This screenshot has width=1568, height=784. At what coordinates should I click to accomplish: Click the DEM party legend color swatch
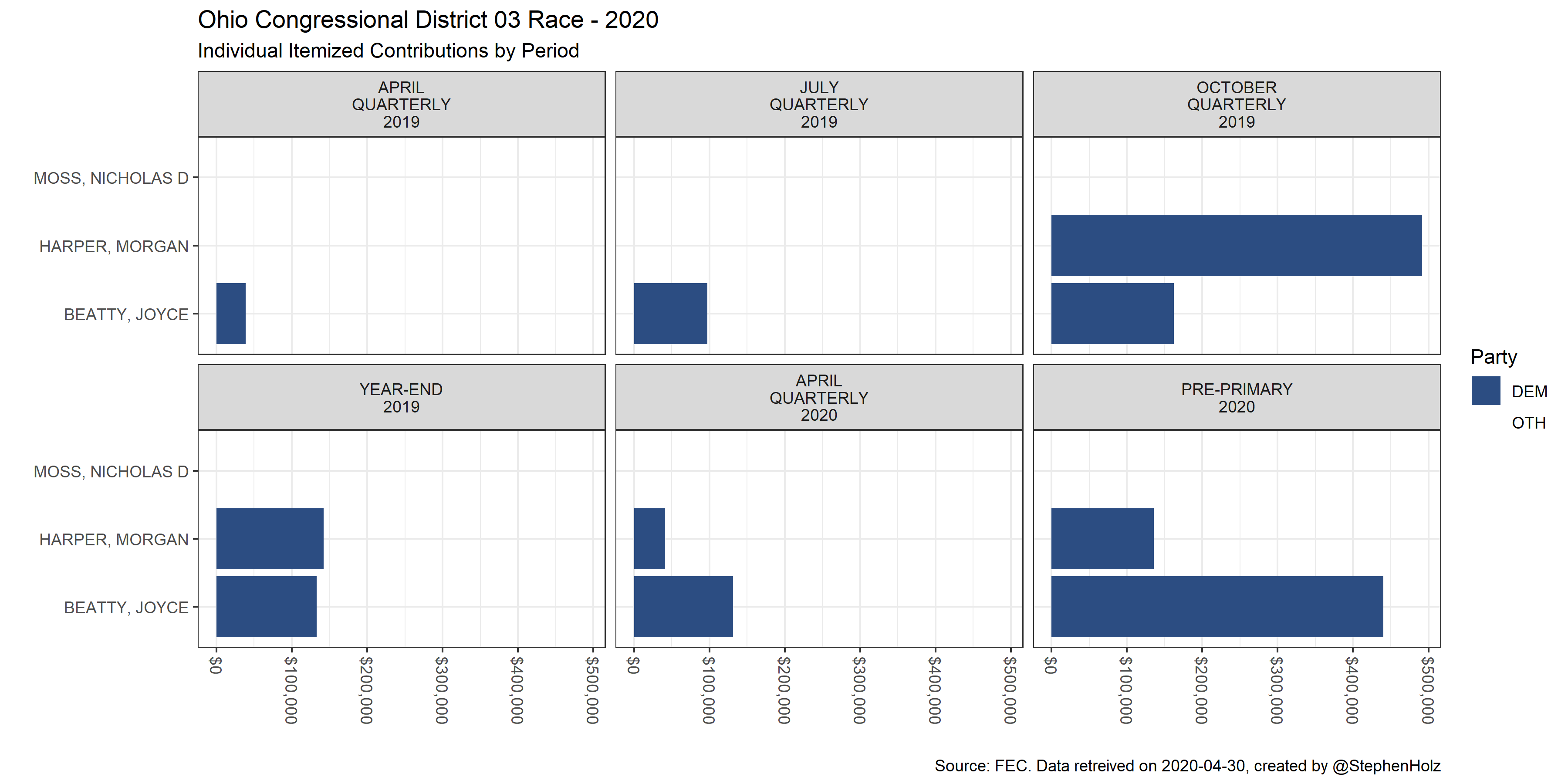[1485, 391]
